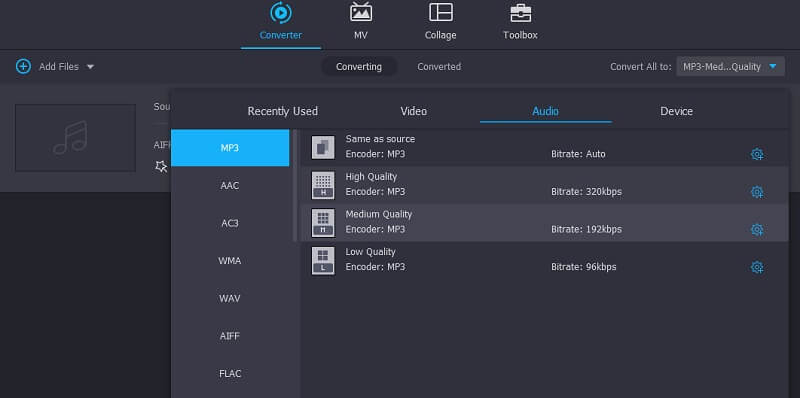Open settings gear for Same as source
The width and height of the screenshot is (800, 398).
coord(757,154)
